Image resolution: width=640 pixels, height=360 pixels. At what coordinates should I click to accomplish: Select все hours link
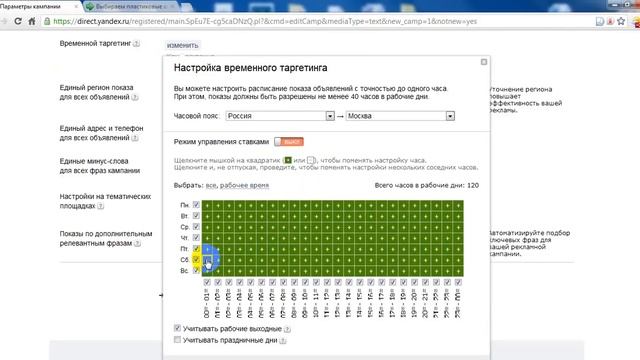click(211, 185)
